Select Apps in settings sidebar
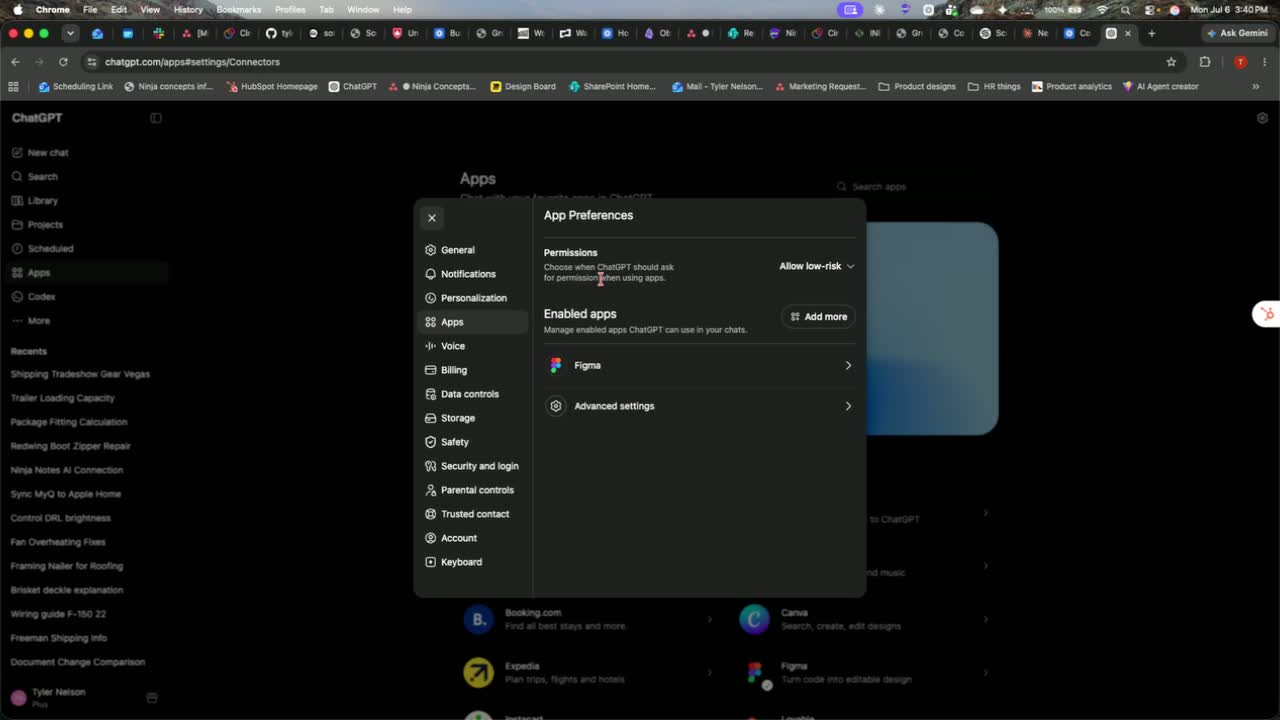 (x=472, y=322)
